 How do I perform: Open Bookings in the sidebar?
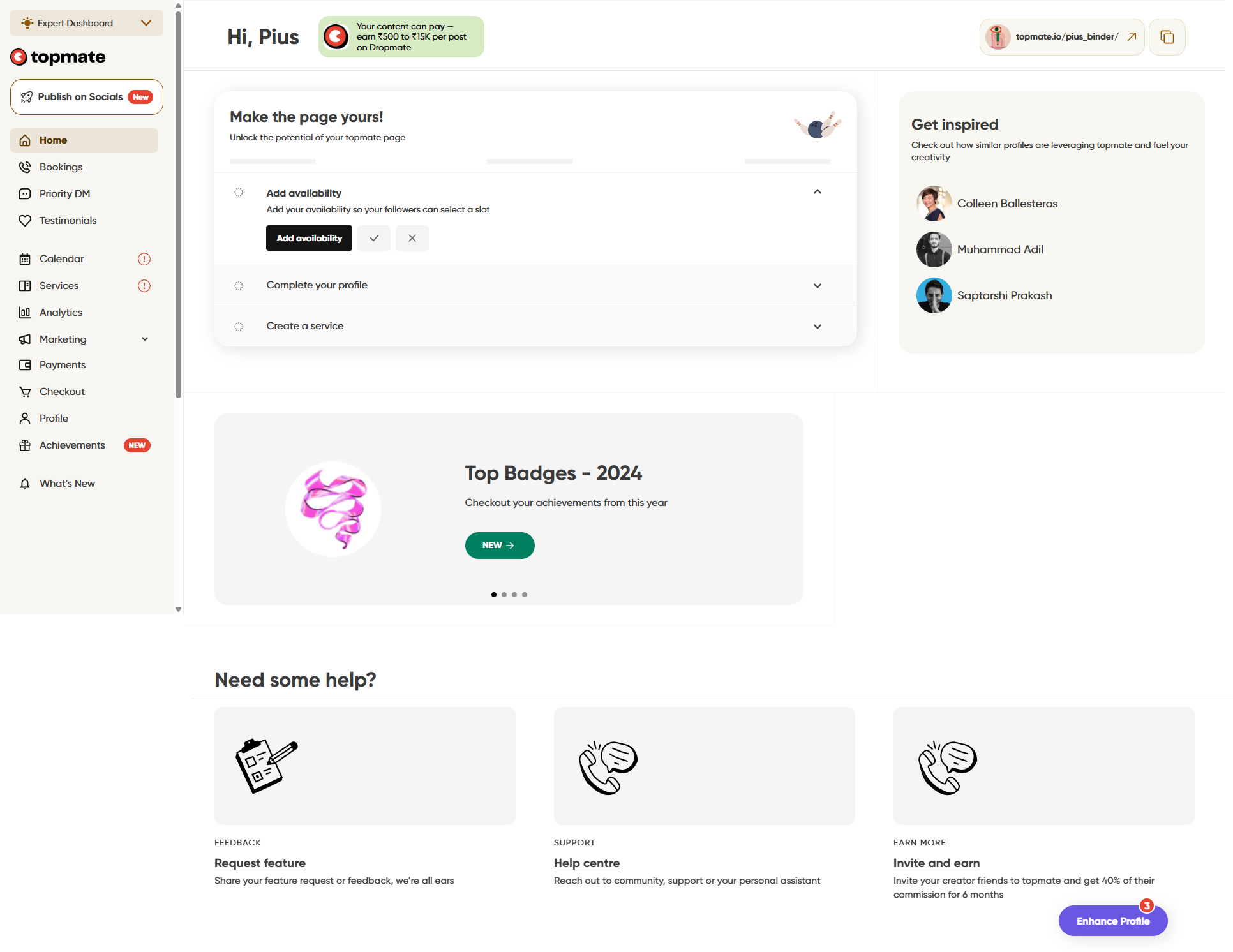[61, 167]
